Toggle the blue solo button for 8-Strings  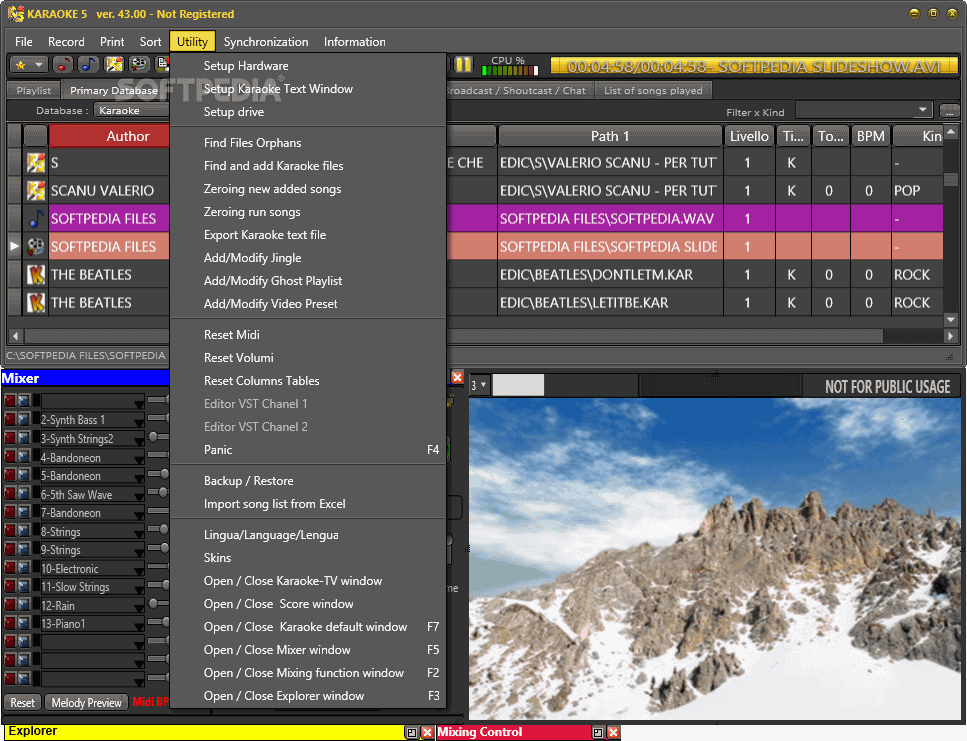click(x=23, y=530)
